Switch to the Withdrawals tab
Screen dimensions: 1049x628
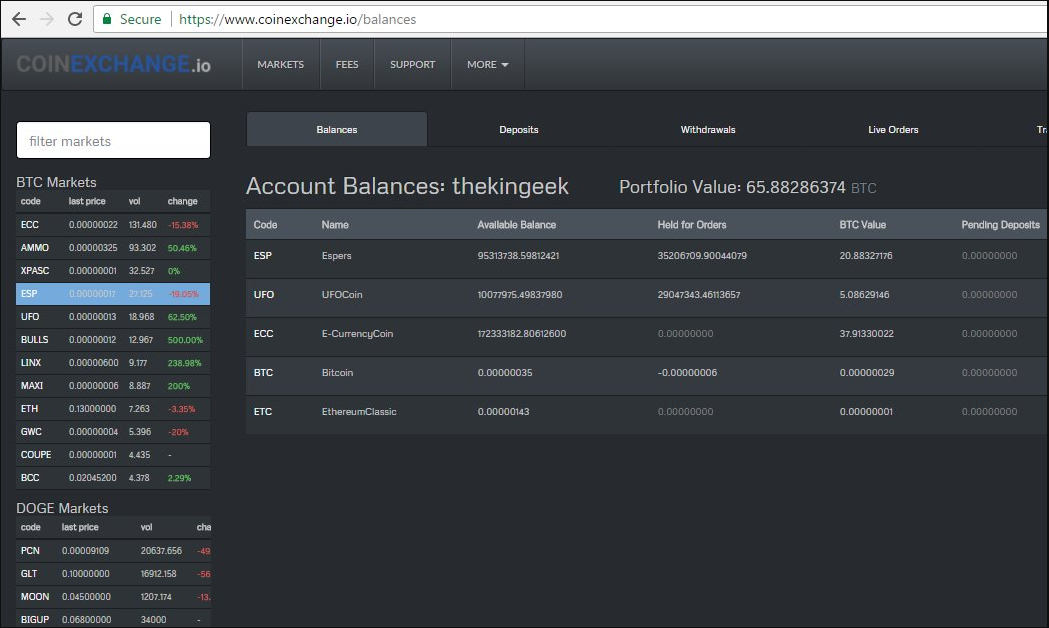[x=708, y=130]
